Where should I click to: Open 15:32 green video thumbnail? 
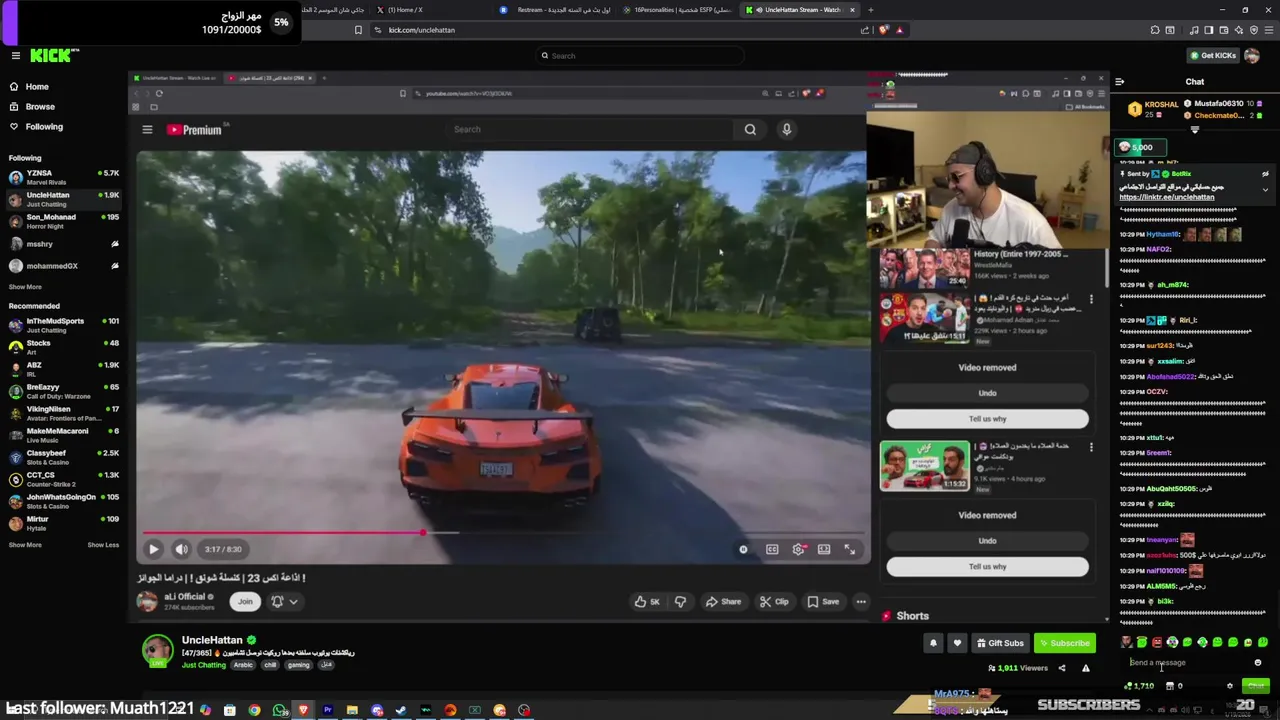[924, 466]
